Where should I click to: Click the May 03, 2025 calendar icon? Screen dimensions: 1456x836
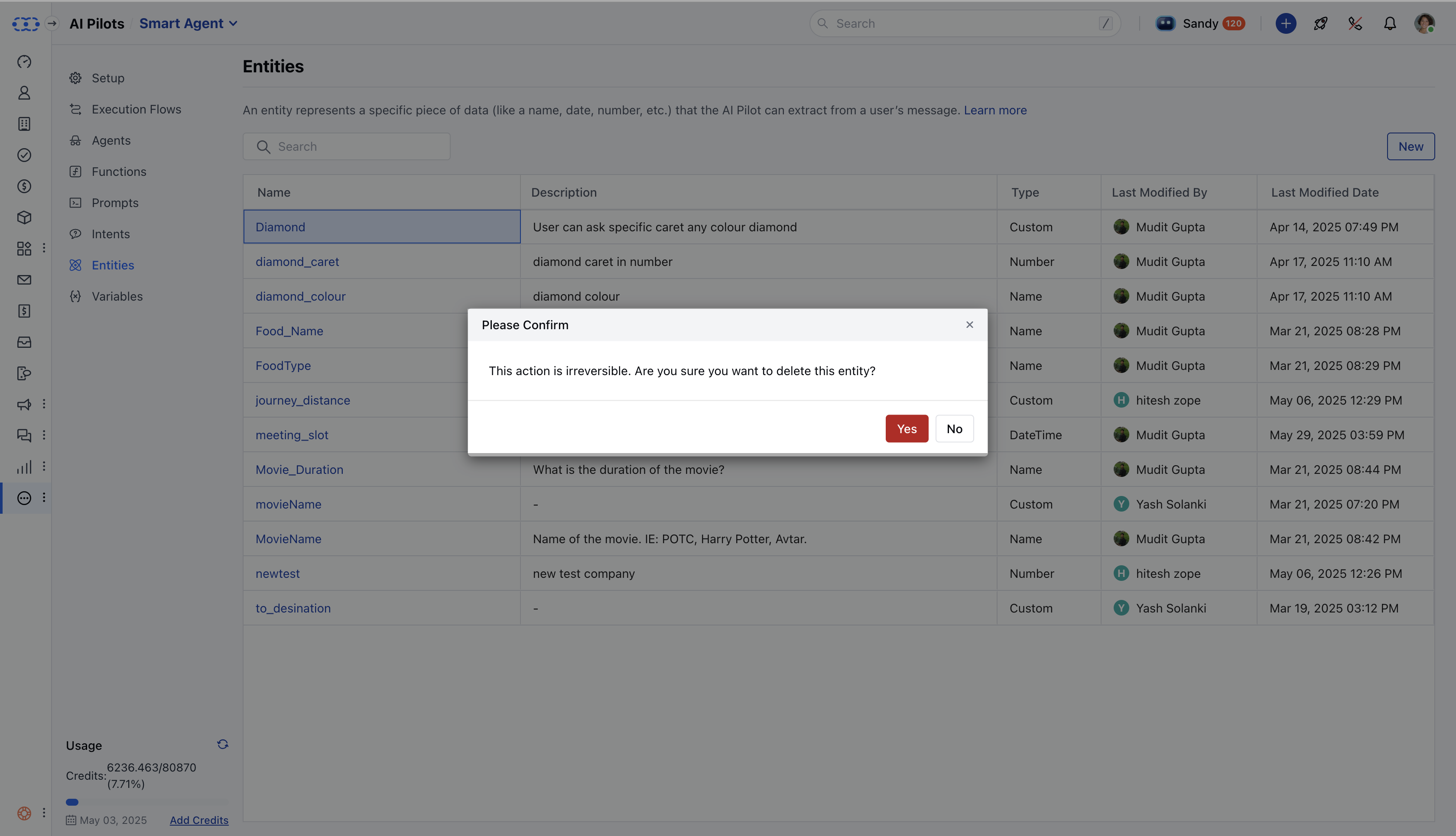71,820
